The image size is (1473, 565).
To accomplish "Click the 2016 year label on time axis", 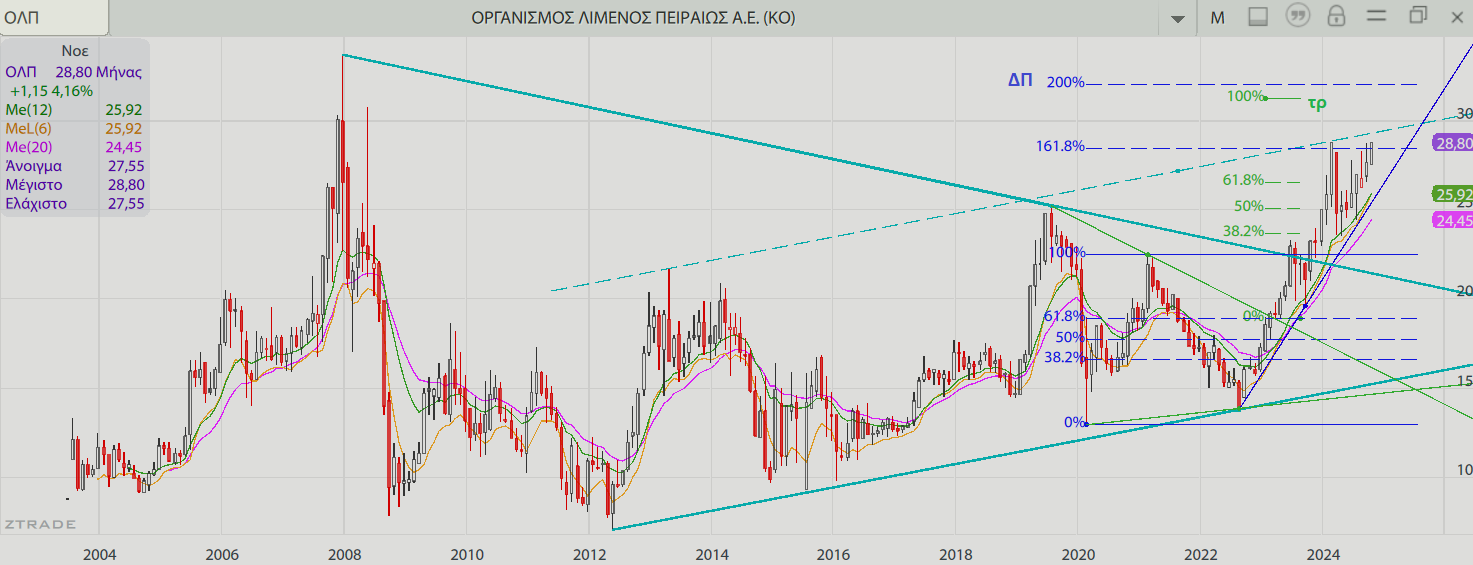I will click(x=833, y=554).
